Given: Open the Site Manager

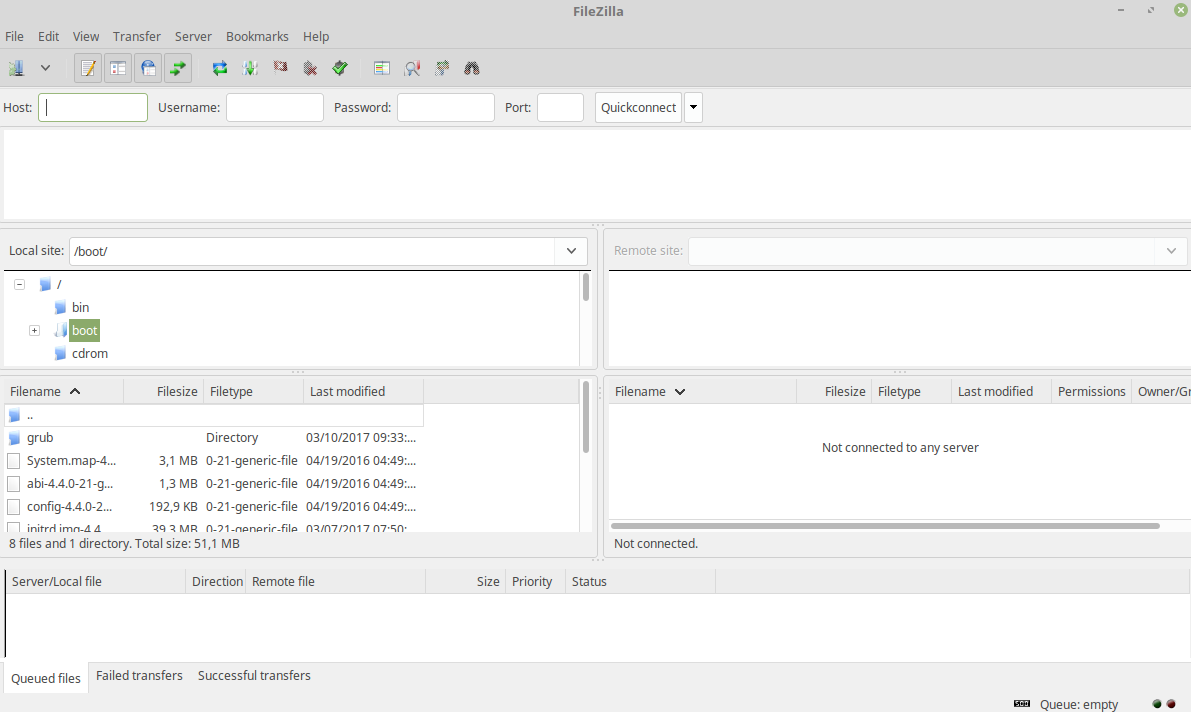Looking at the screenshot, I should (x=16, y=68).
